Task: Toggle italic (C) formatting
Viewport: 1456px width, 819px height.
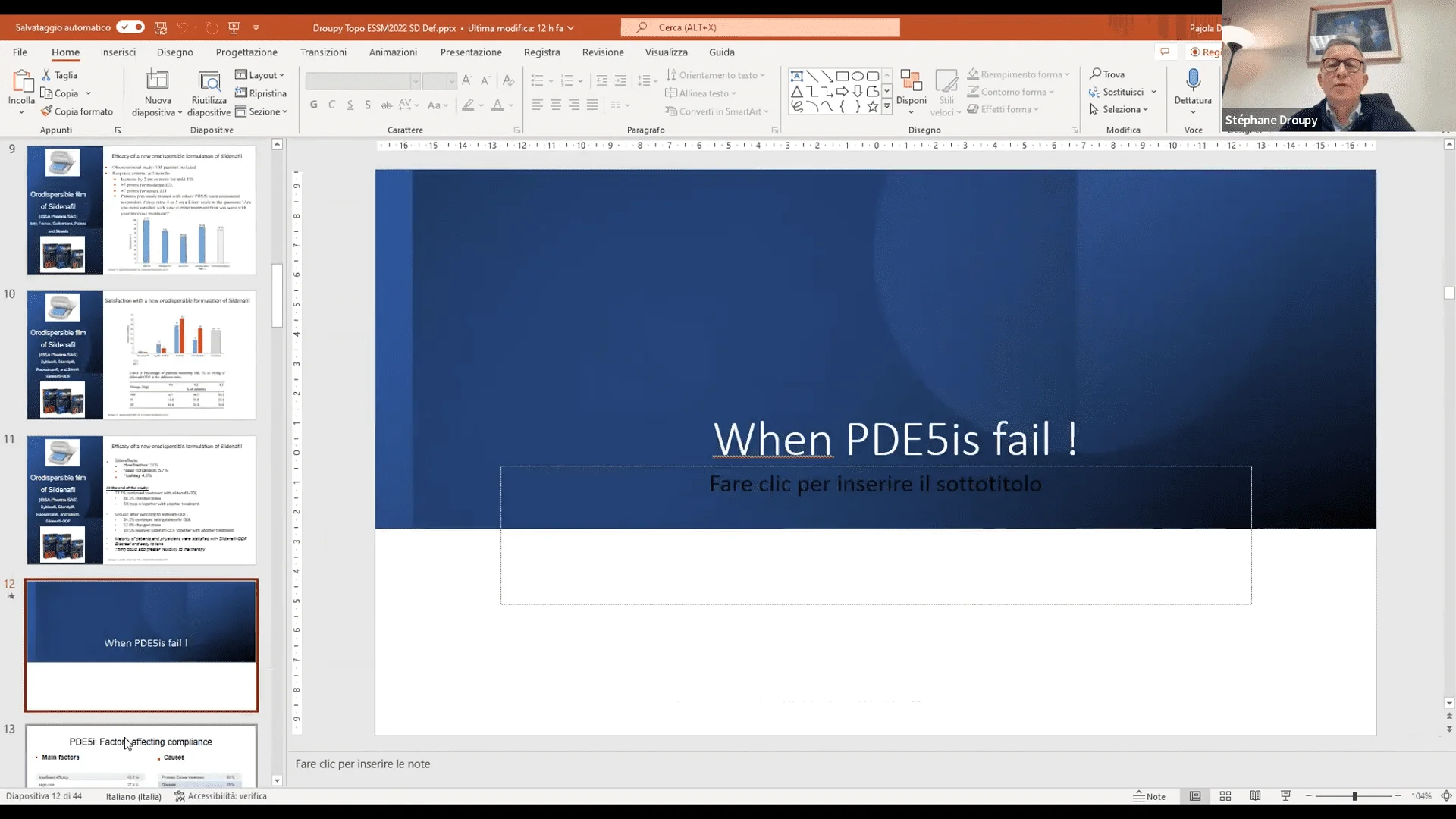Action: coord(331,105)
